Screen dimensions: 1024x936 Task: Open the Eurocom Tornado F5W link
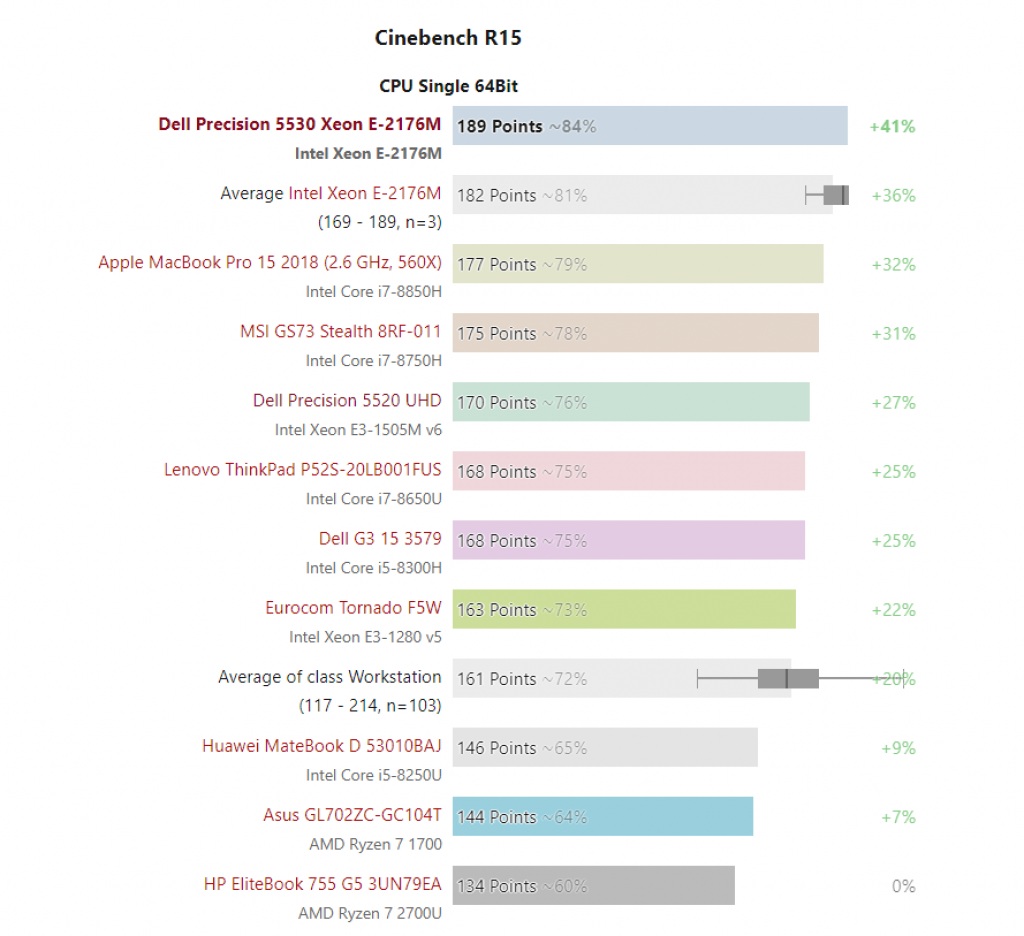353,608
